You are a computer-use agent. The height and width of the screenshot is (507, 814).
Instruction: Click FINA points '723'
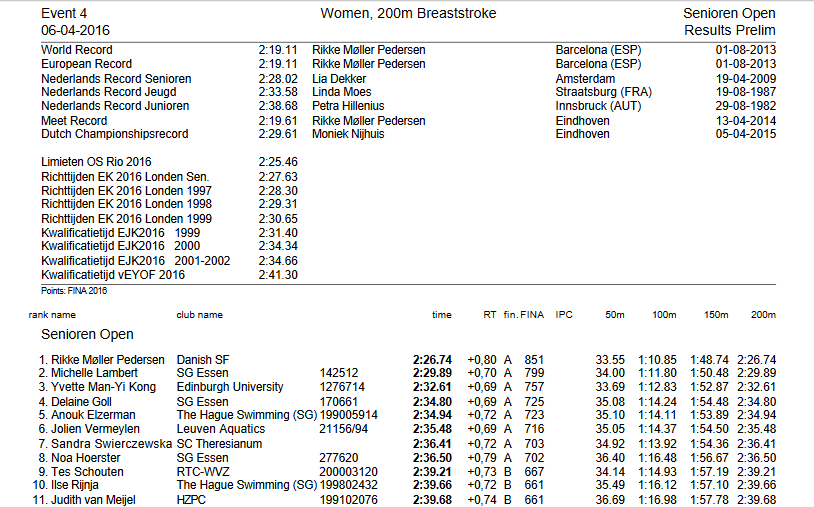coord(534,415)
